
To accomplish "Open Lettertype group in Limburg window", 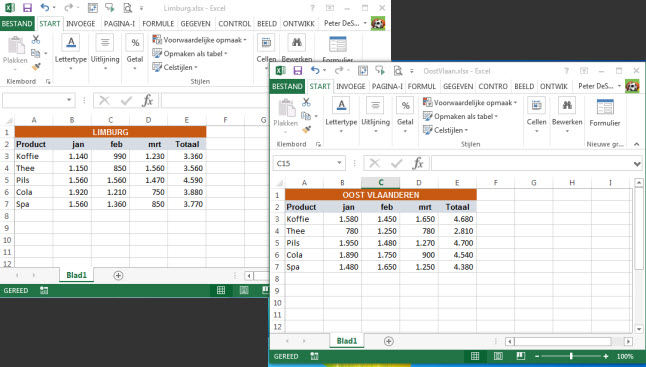I will 70,51.
